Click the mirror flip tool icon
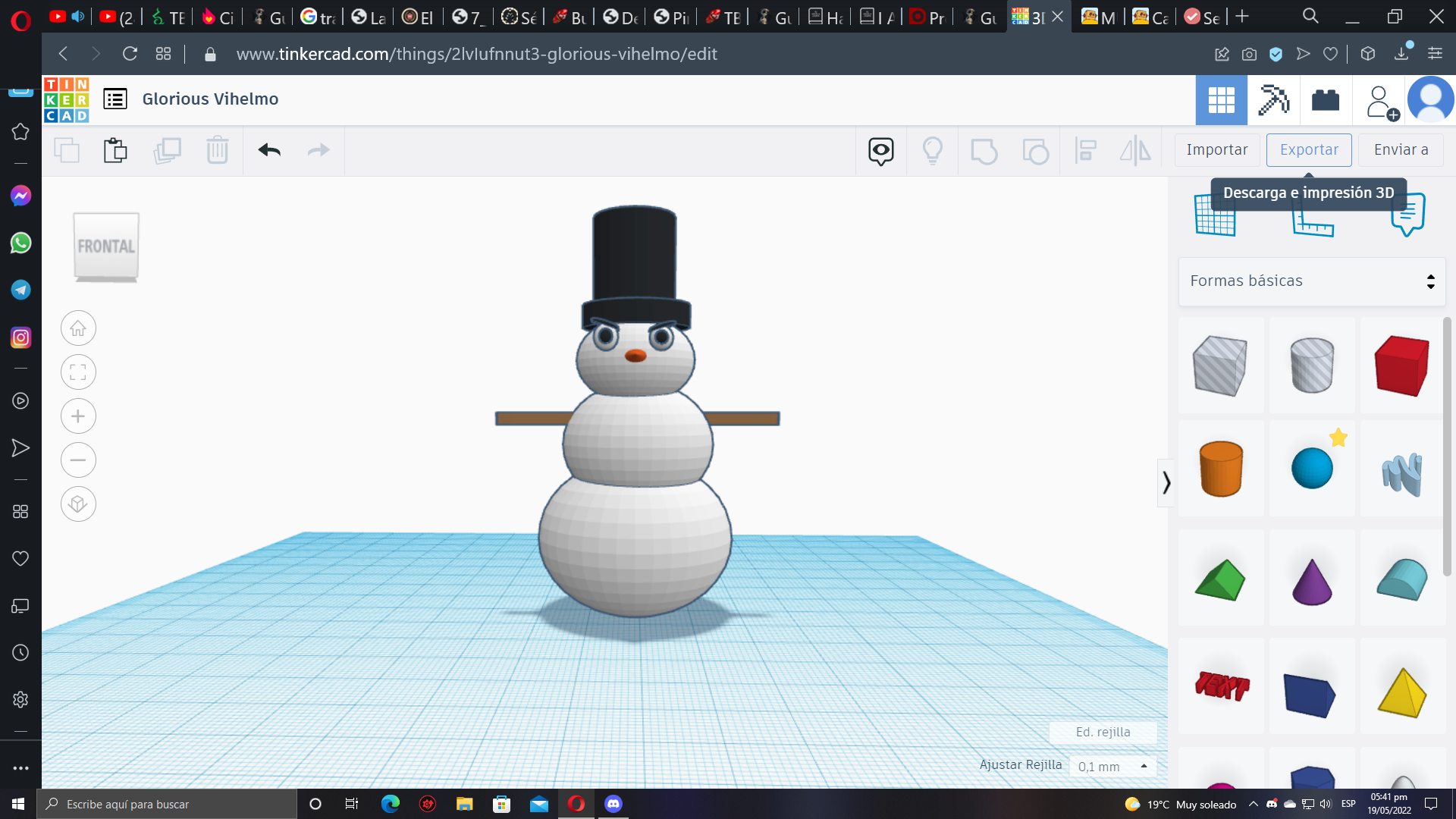Screen dimensions: 1456x819 point(1135,151)
